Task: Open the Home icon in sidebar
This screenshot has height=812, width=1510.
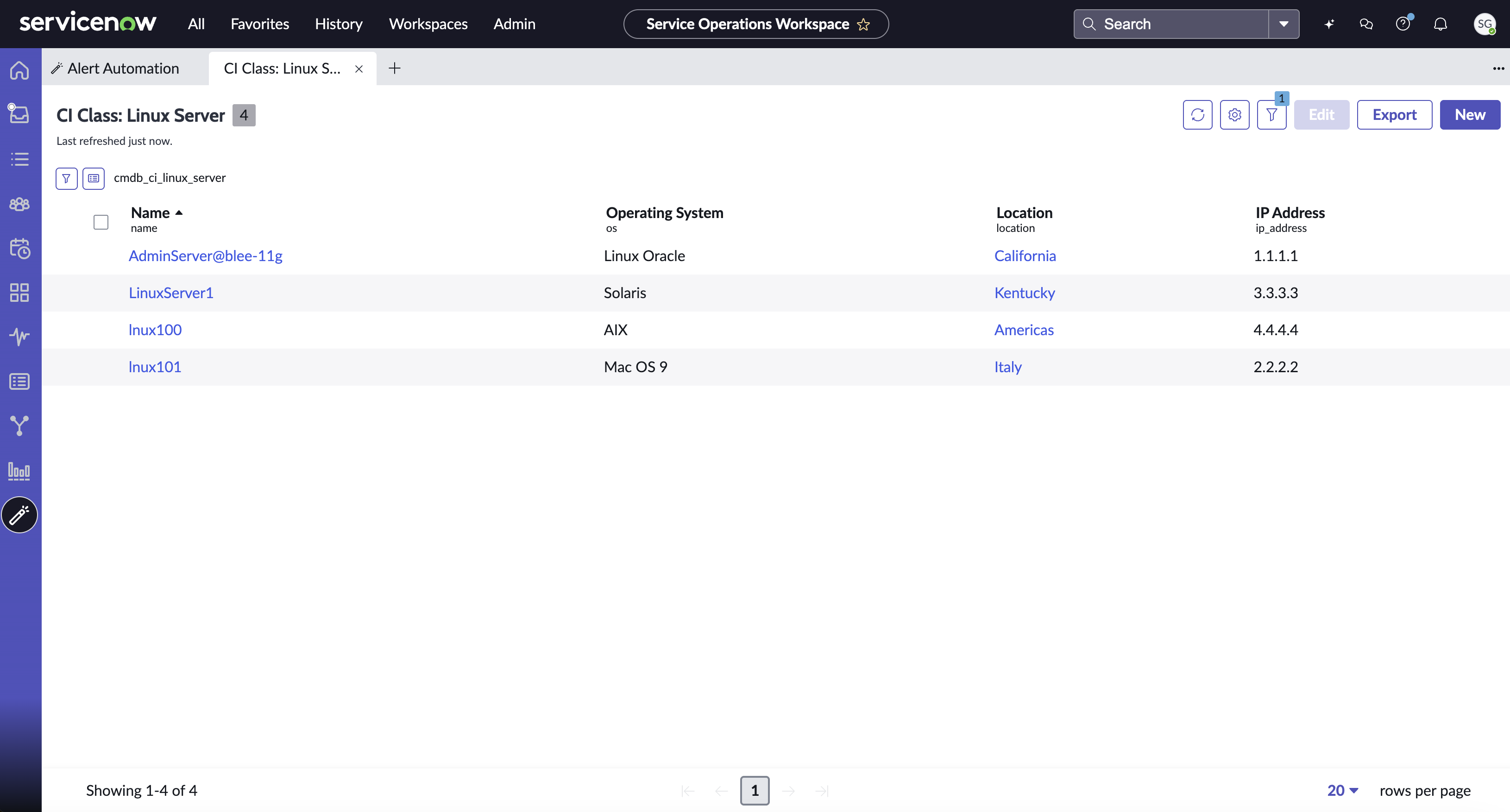Action: tap(19, 70)
